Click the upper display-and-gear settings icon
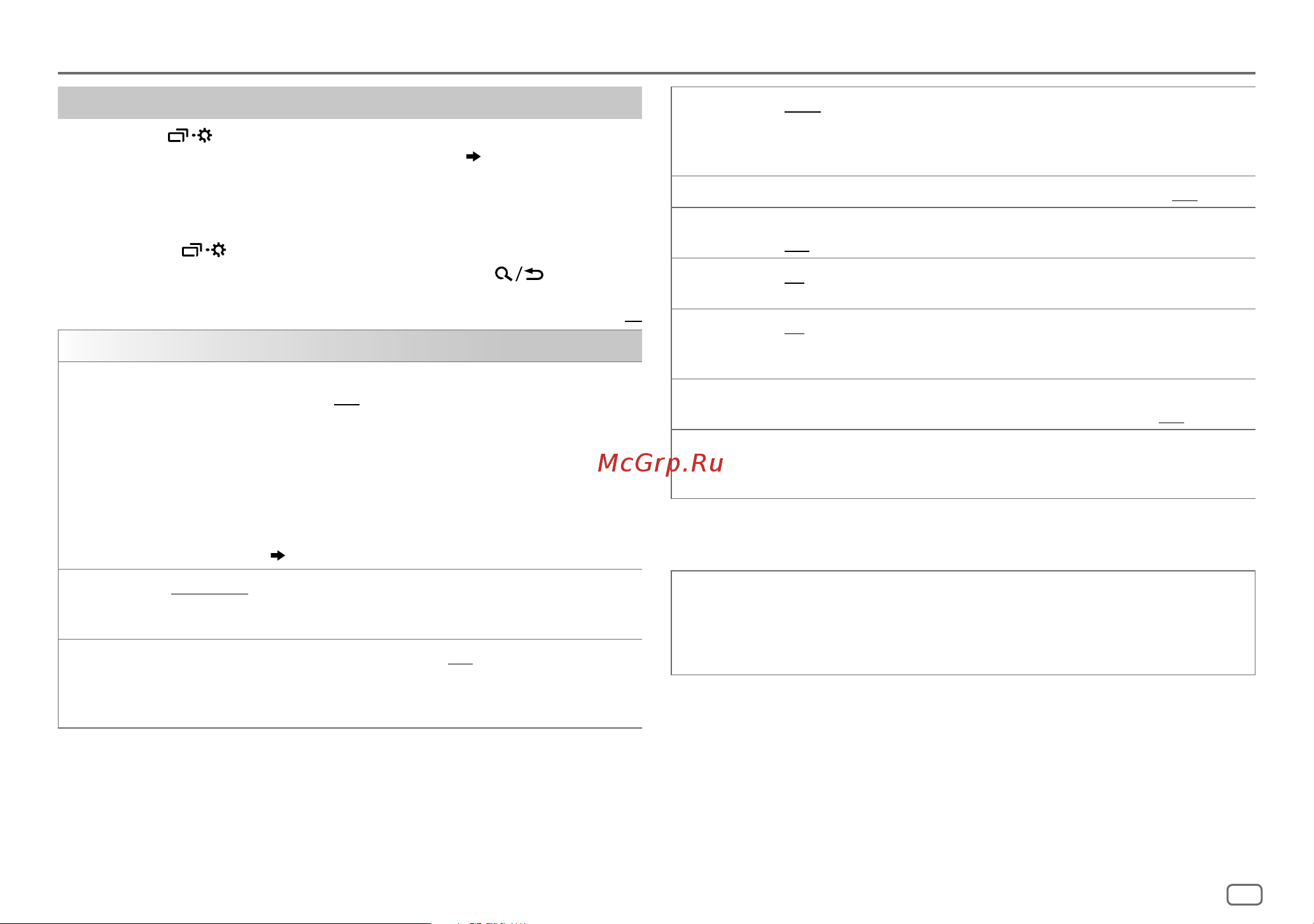The image size is (1314, 924). point(190,136)
